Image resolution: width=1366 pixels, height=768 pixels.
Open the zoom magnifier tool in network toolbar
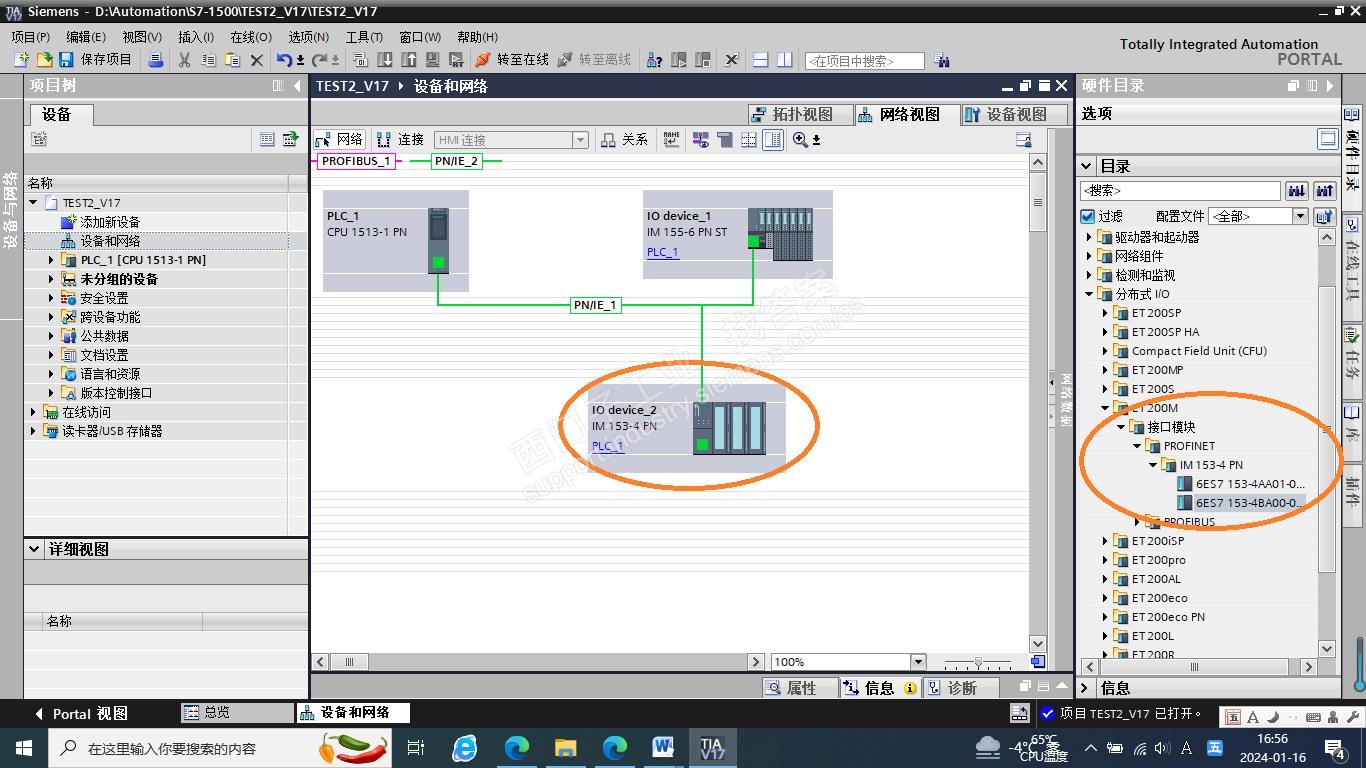point(800,140)
